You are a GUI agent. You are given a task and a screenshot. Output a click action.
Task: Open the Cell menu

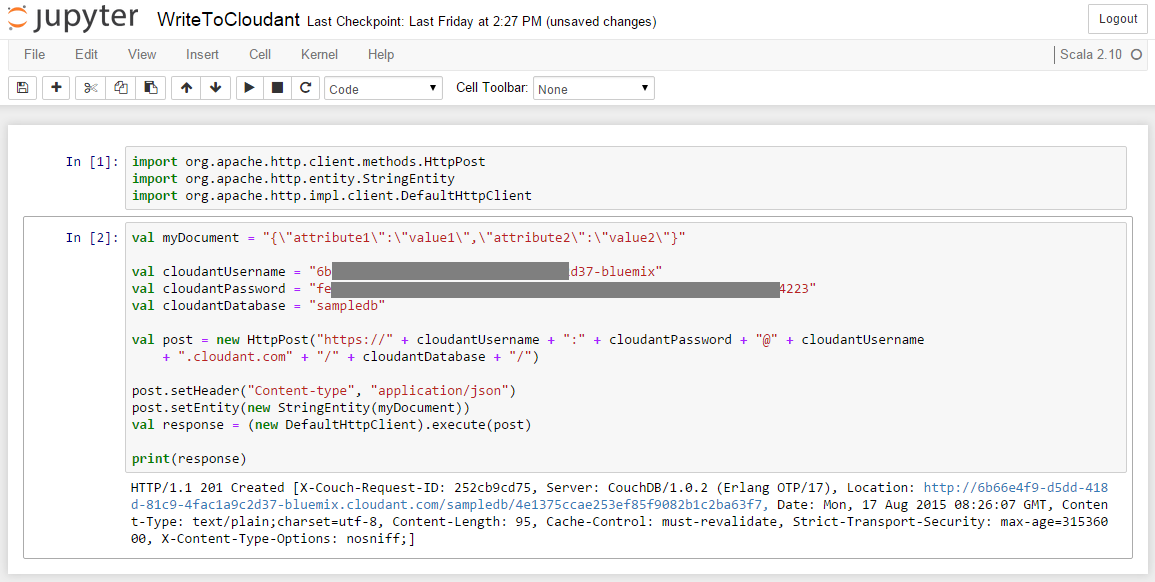(x=260, y=55)
